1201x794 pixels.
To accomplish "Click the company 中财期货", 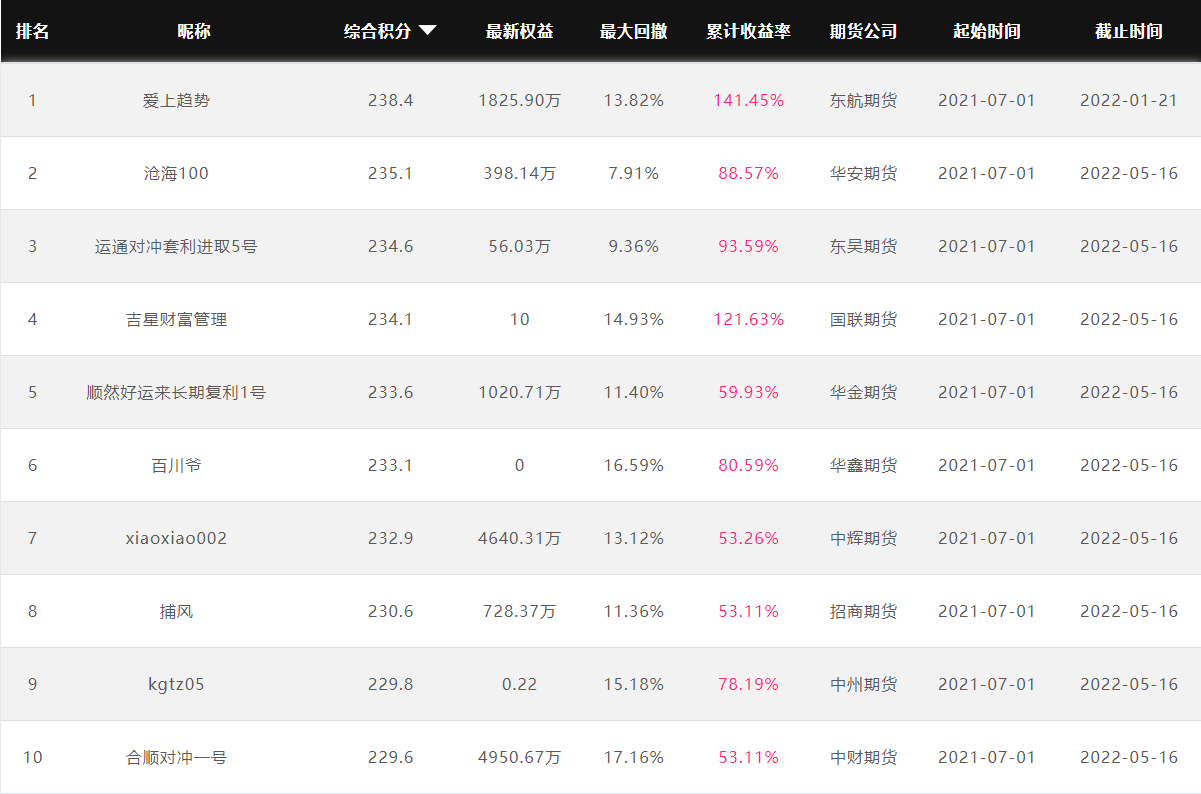I will pos(864,757).
